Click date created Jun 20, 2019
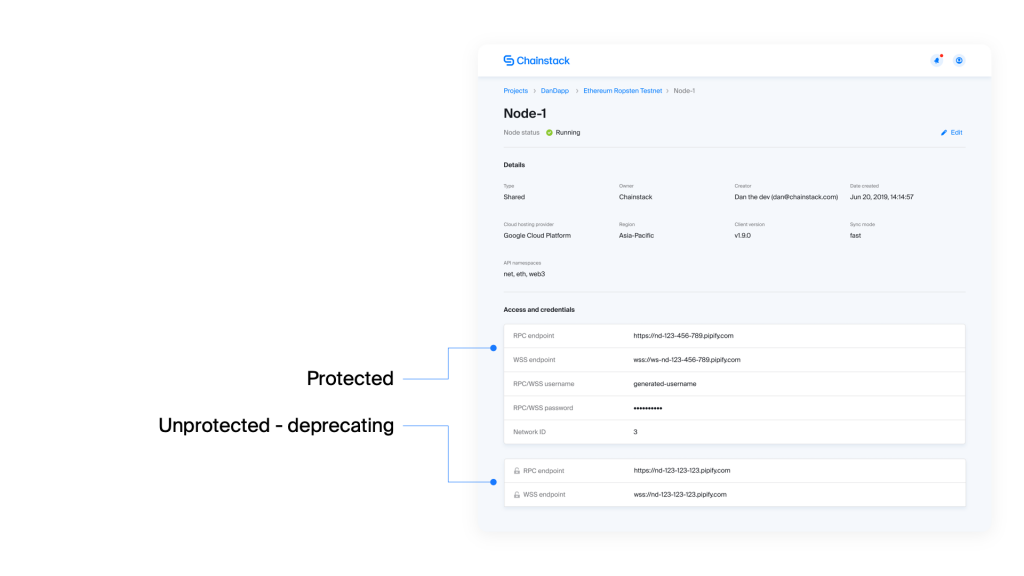This screenshot has width=1024, height=576. pos(881,197)
